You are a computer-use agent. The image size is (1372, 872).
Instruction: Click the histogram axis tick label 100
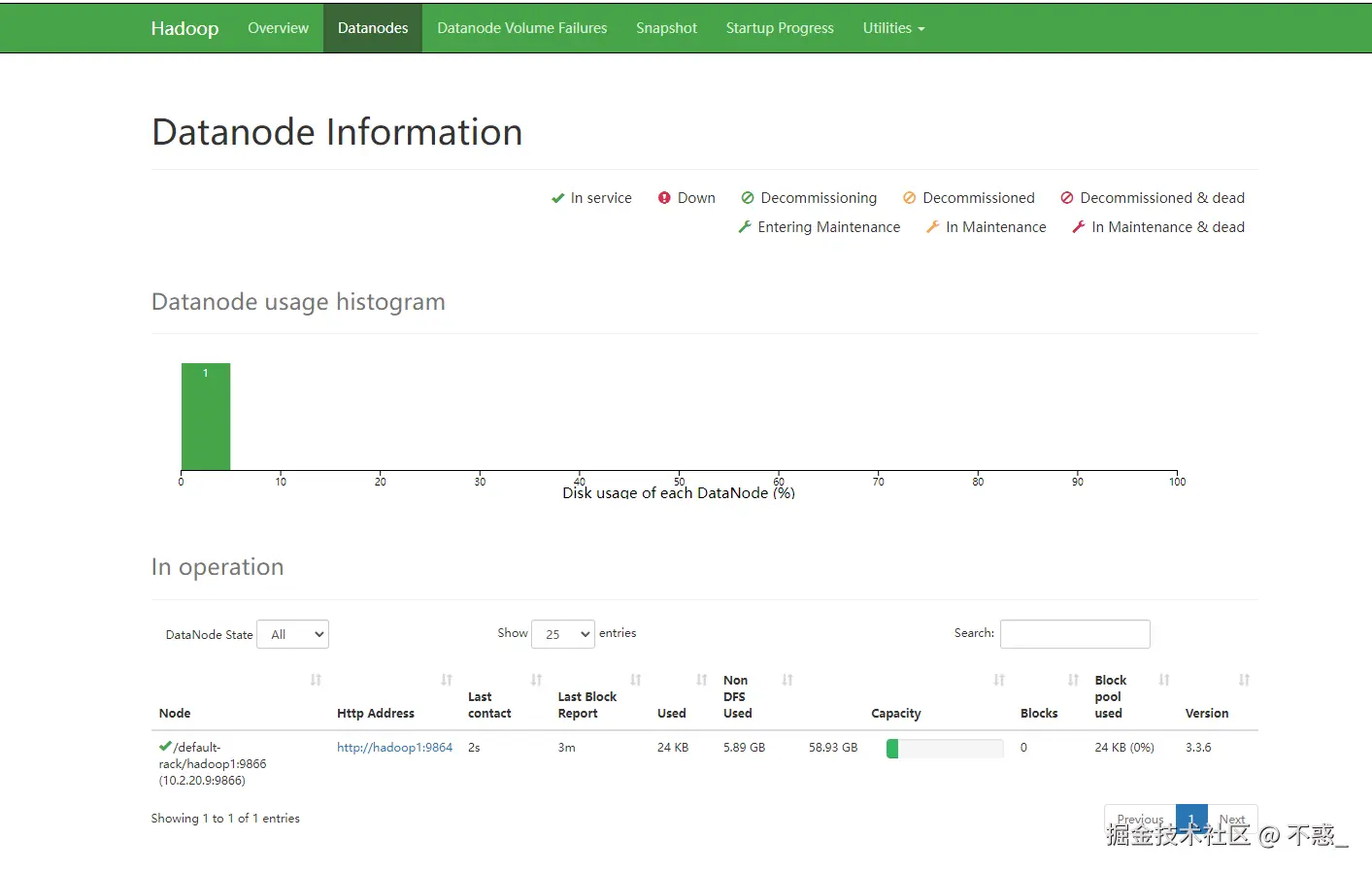[1177, 482]
